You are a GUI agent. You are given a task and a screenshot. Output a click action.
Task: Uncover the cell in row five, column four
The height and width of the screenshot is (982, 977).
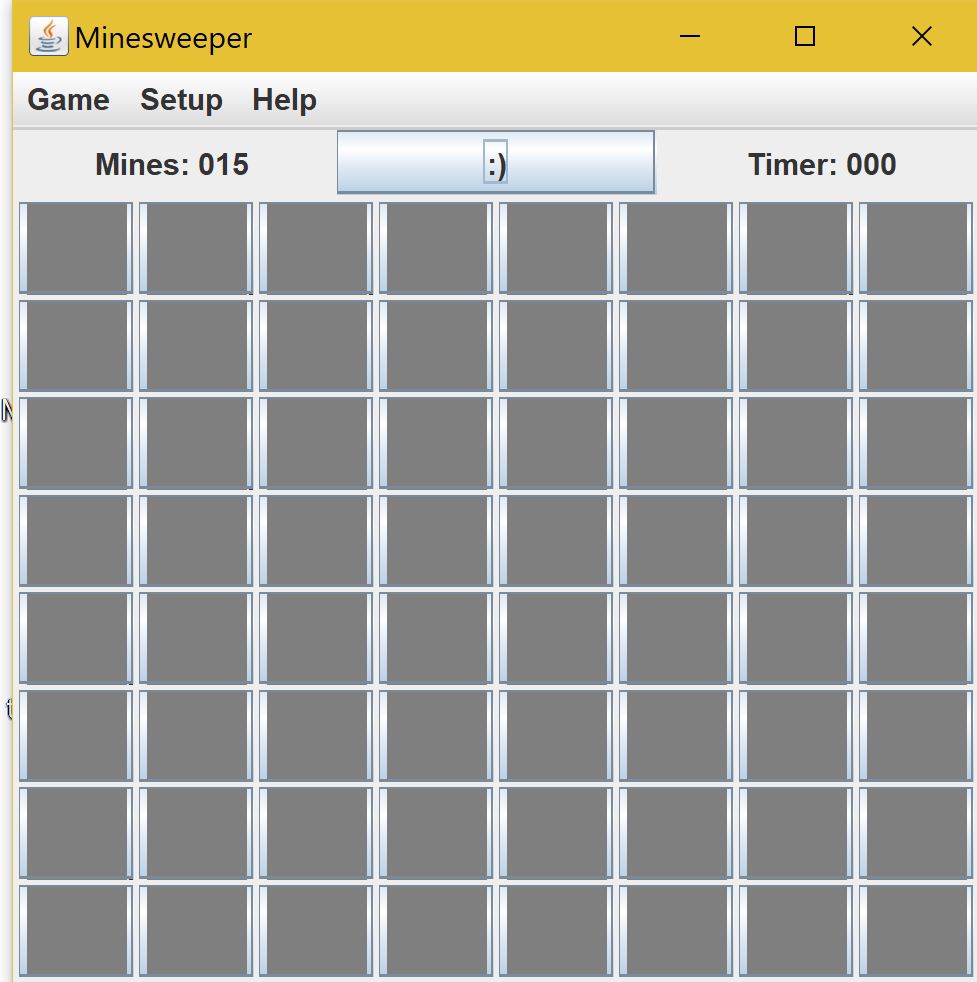pos(436,638)
